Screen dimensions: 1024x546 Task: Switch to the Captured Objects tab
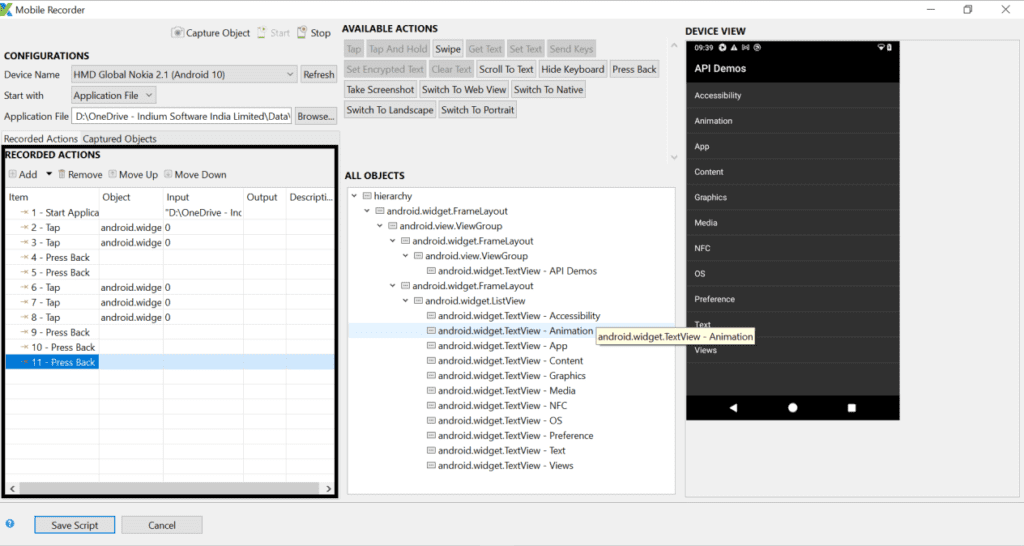pyautogui.click(x=119, y=139)
